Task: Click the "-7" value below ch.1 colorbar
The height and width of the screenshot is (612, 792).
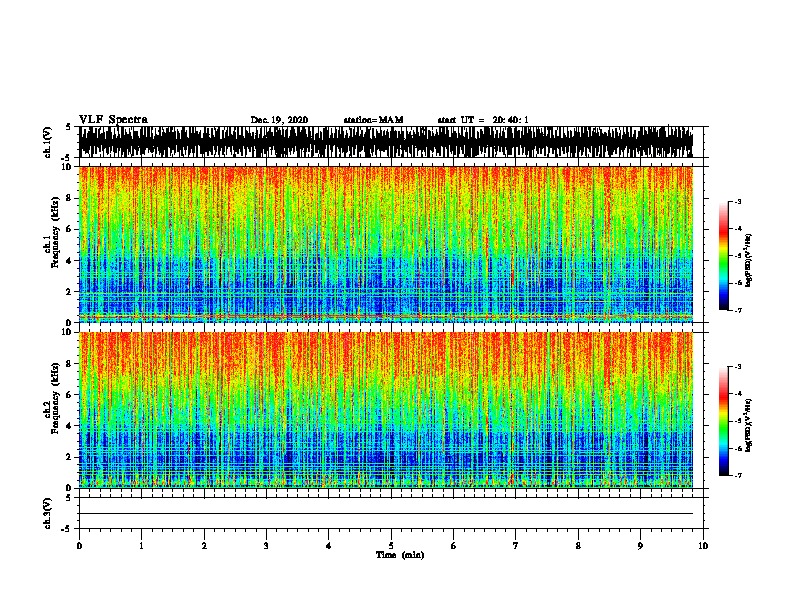Action: click(738, 310)
